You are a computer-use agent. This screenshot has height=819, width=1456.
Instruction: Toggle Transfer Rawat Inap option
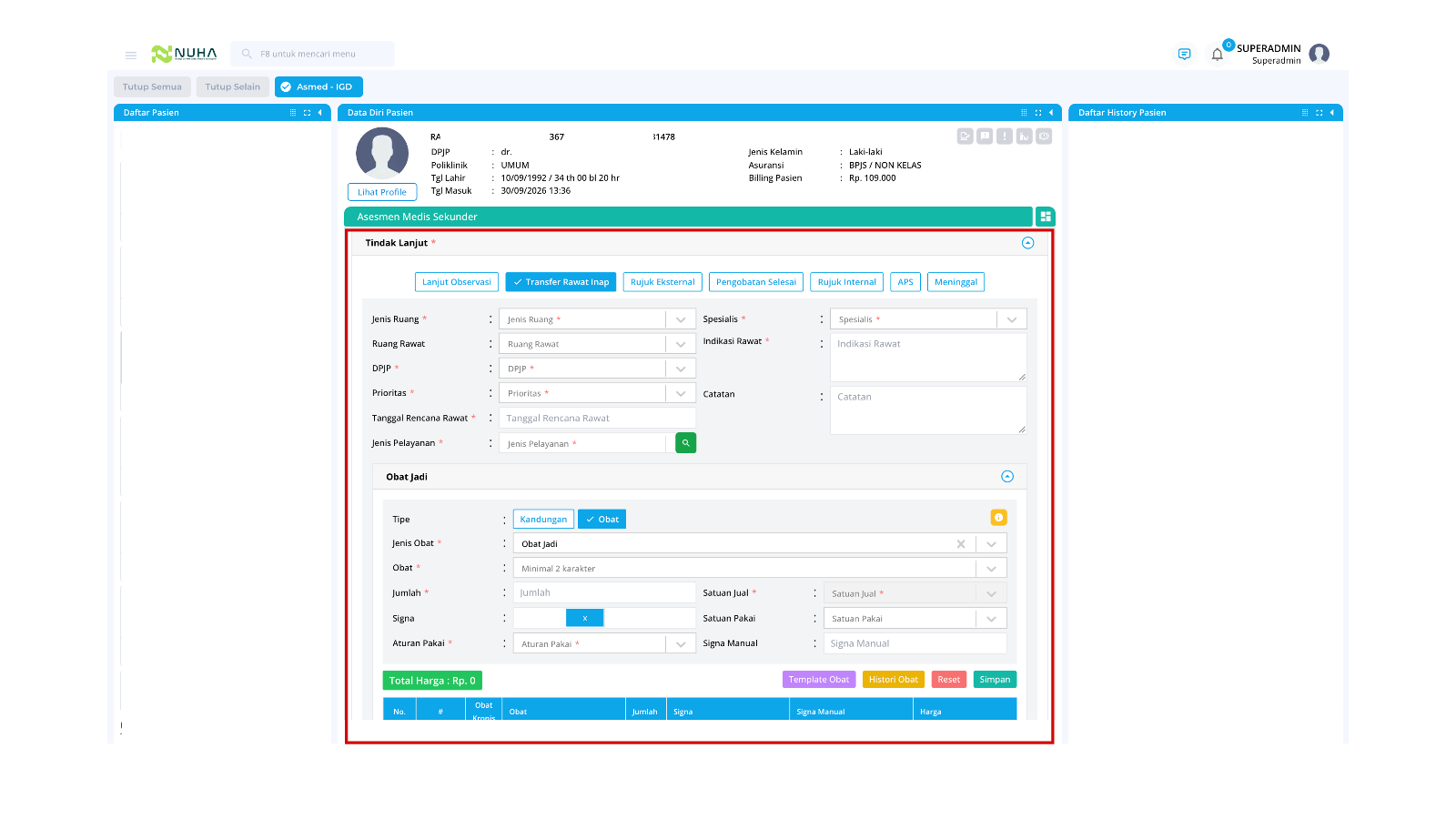561,282
